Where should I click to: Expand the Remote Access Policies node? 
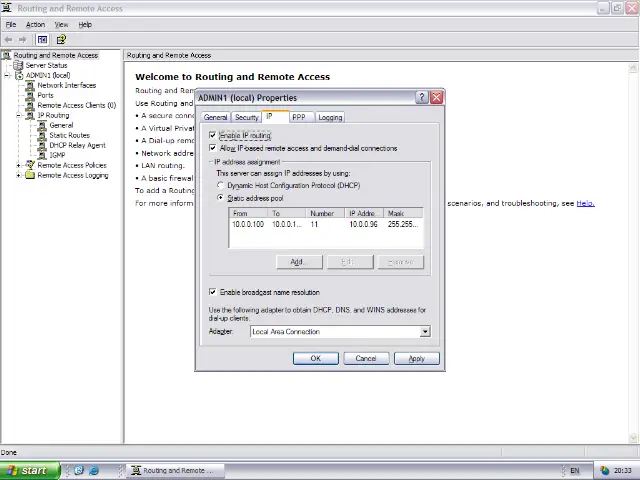(x=18, y=165)
